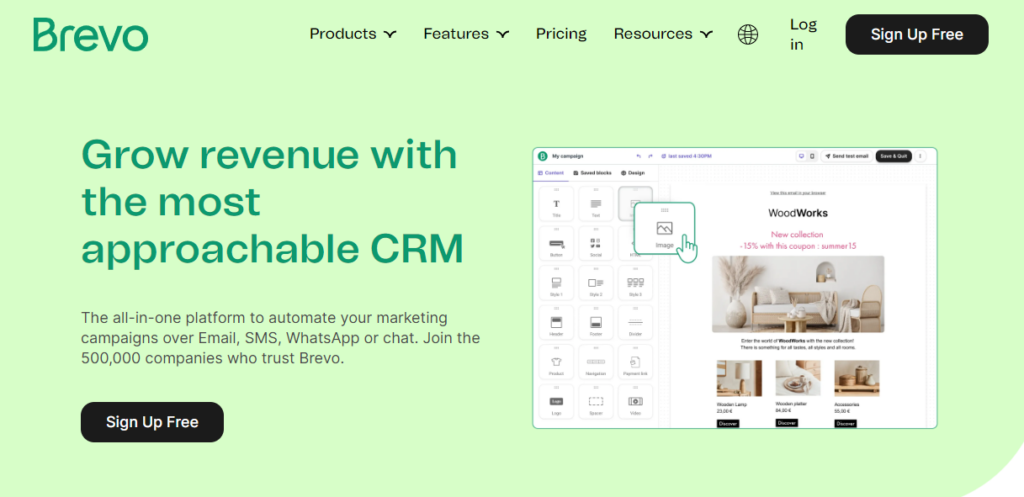Select the Header block icon
Image resolution: width=1024 pixels, height=497 pixels.
pos(556,323)
